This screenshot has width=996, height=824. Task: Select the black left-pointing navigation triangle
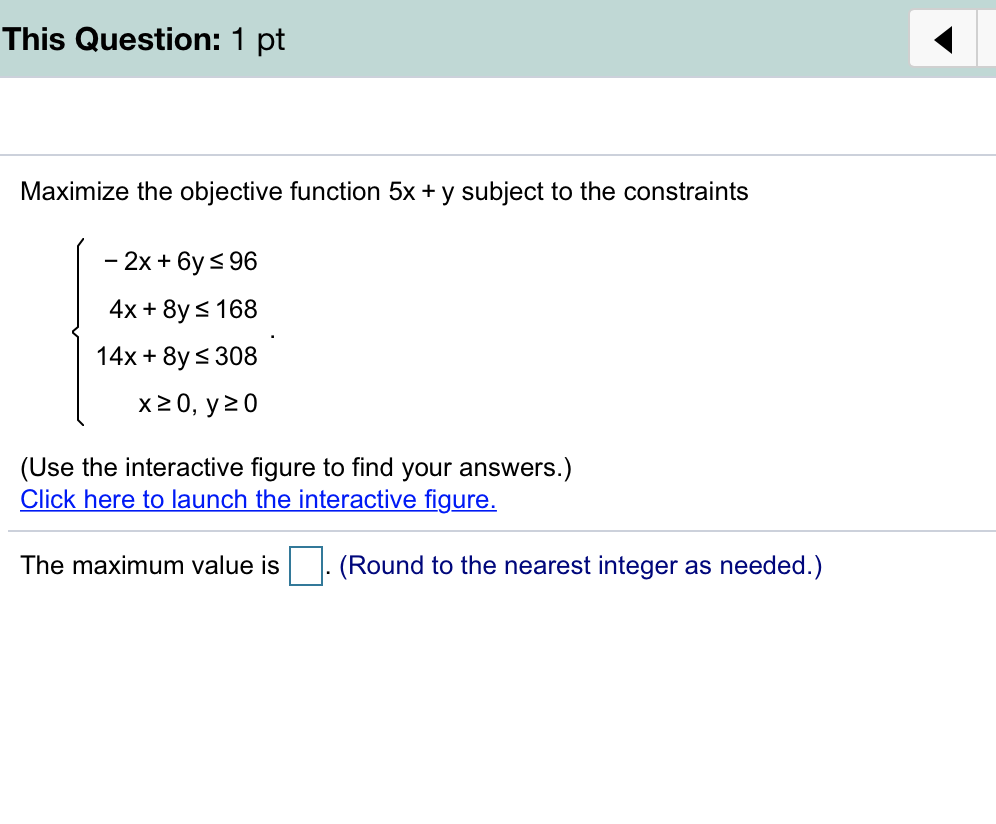[940, 38]
